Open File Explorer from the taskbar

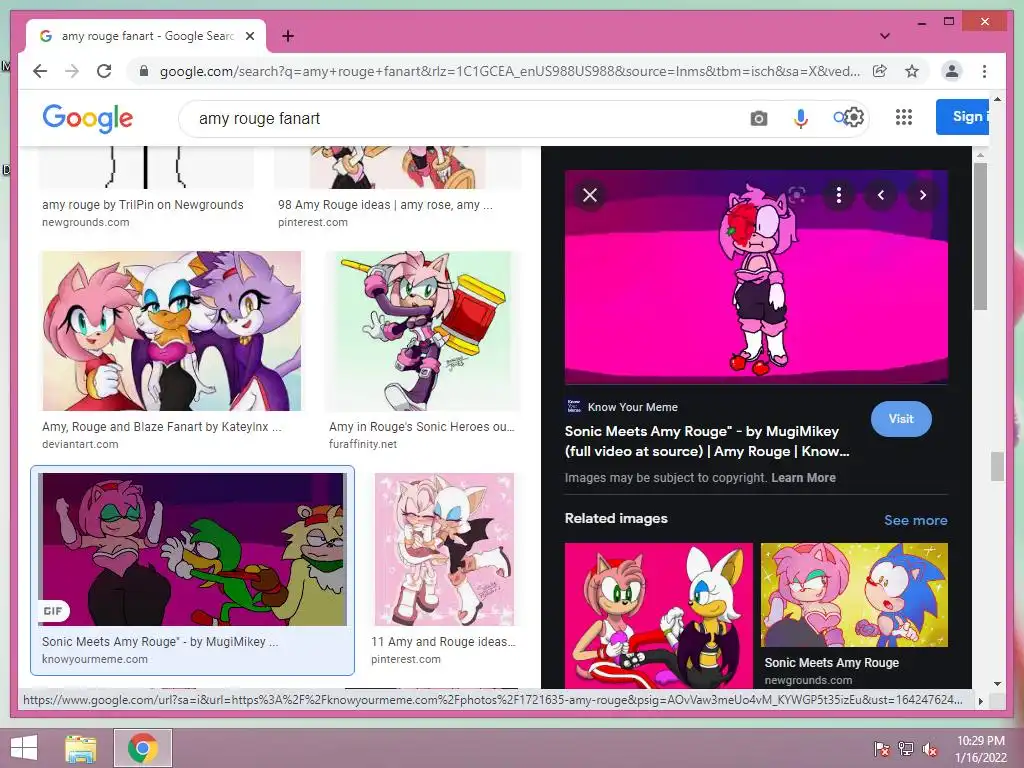point(80,748)
